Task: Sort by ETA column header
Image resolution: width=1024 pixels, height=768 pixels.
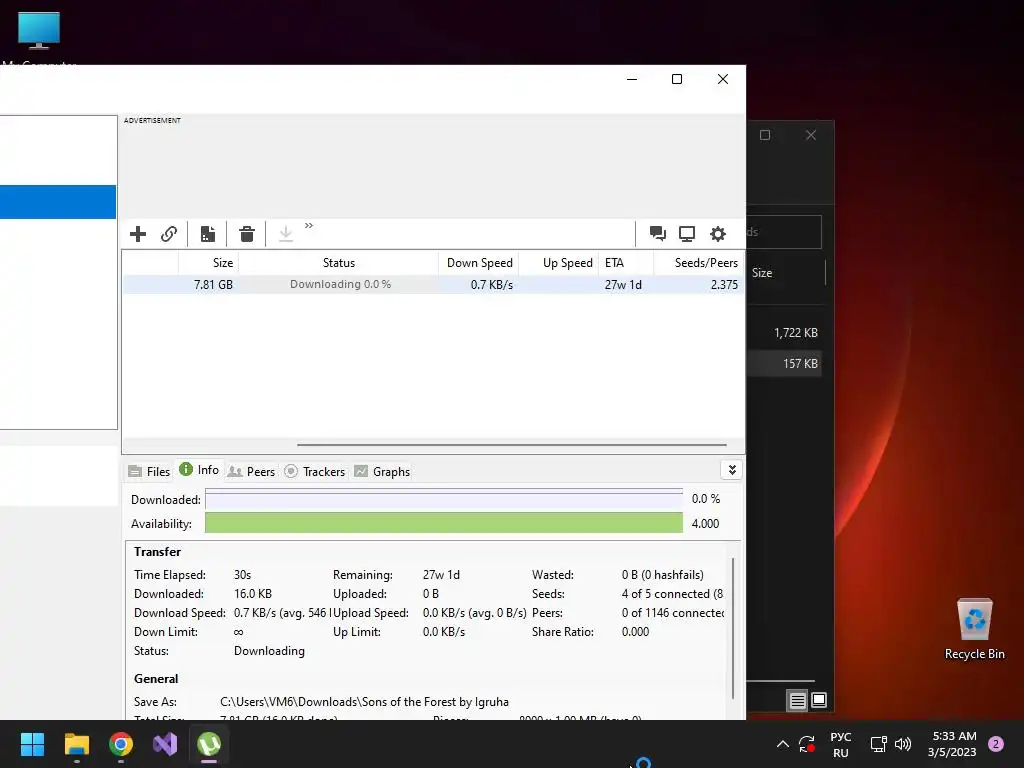Action: 626,263
